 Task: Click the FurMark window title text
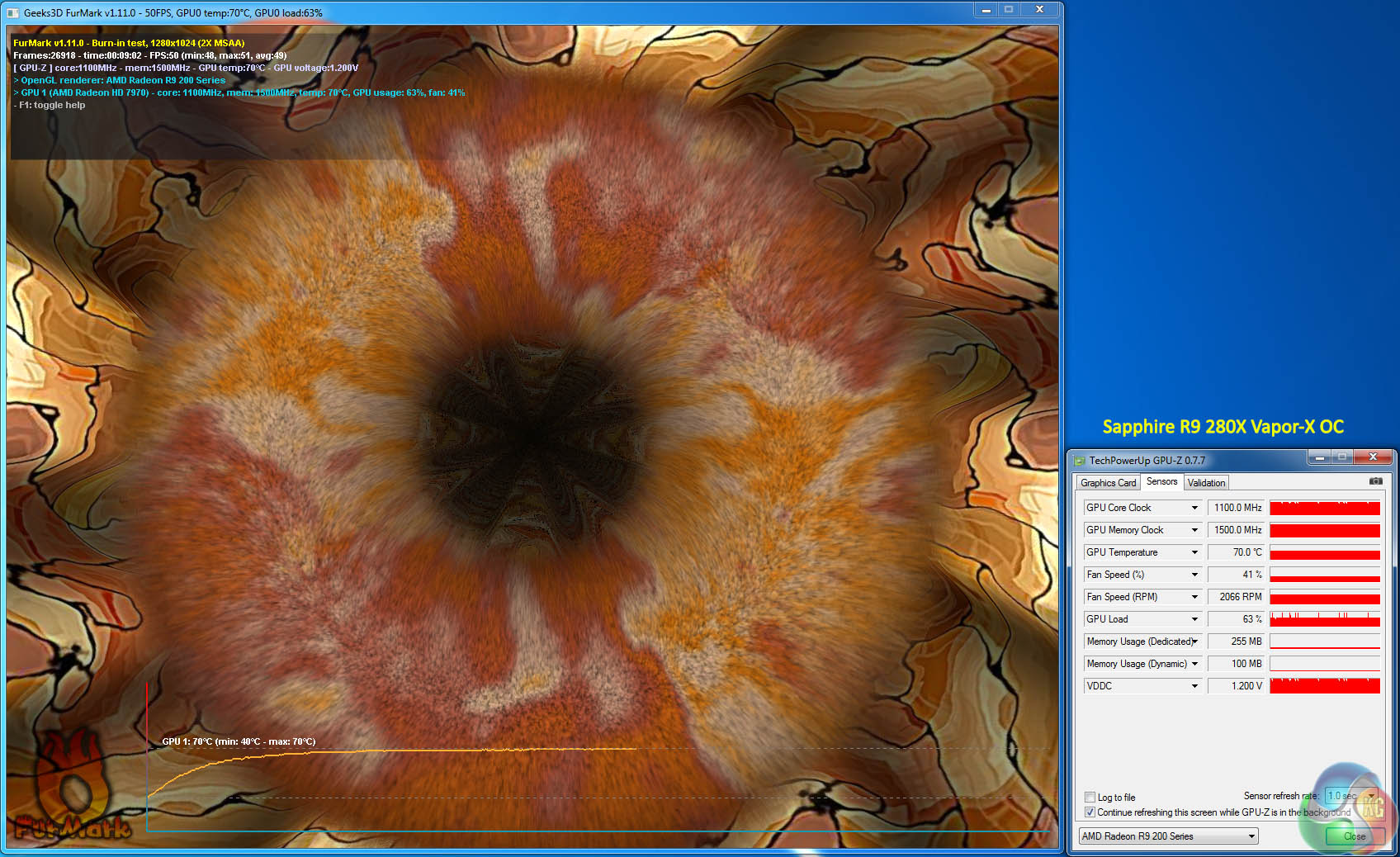coord(173,13)
